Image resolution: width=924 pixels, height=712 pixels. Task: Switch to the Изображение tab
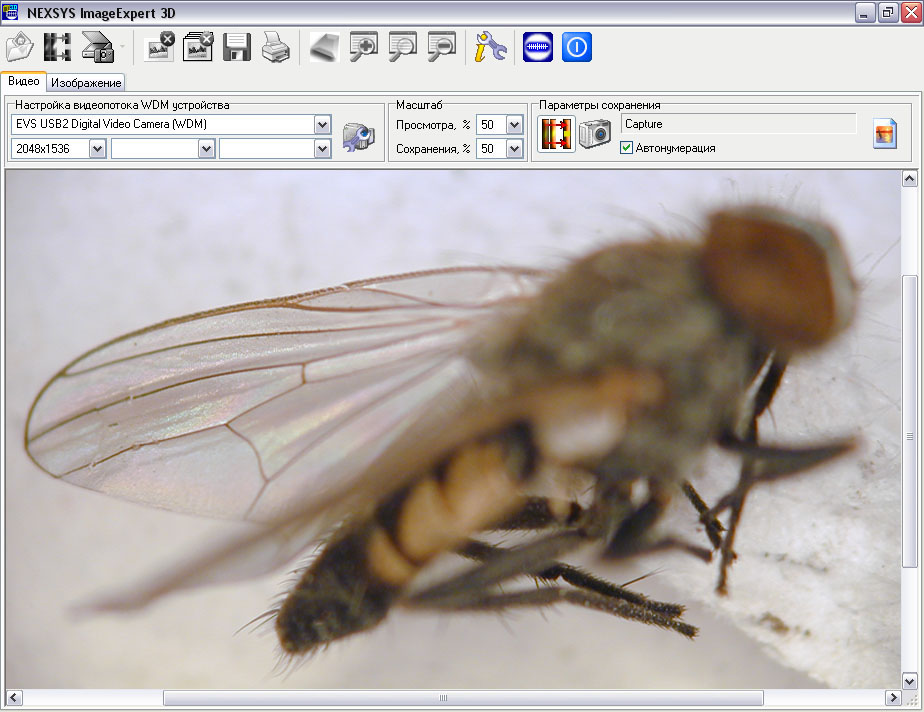86,83
